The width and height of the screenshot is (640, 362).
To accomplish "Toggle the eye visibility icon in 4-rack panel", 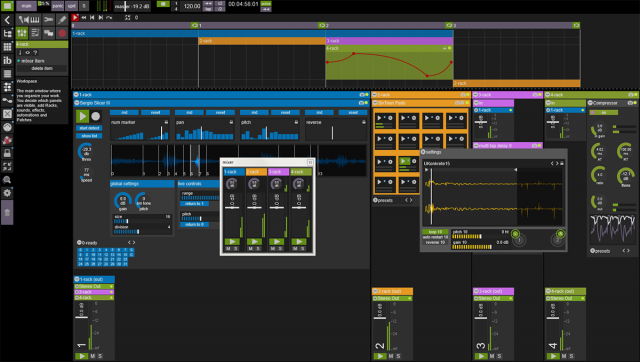I will 27,53.
